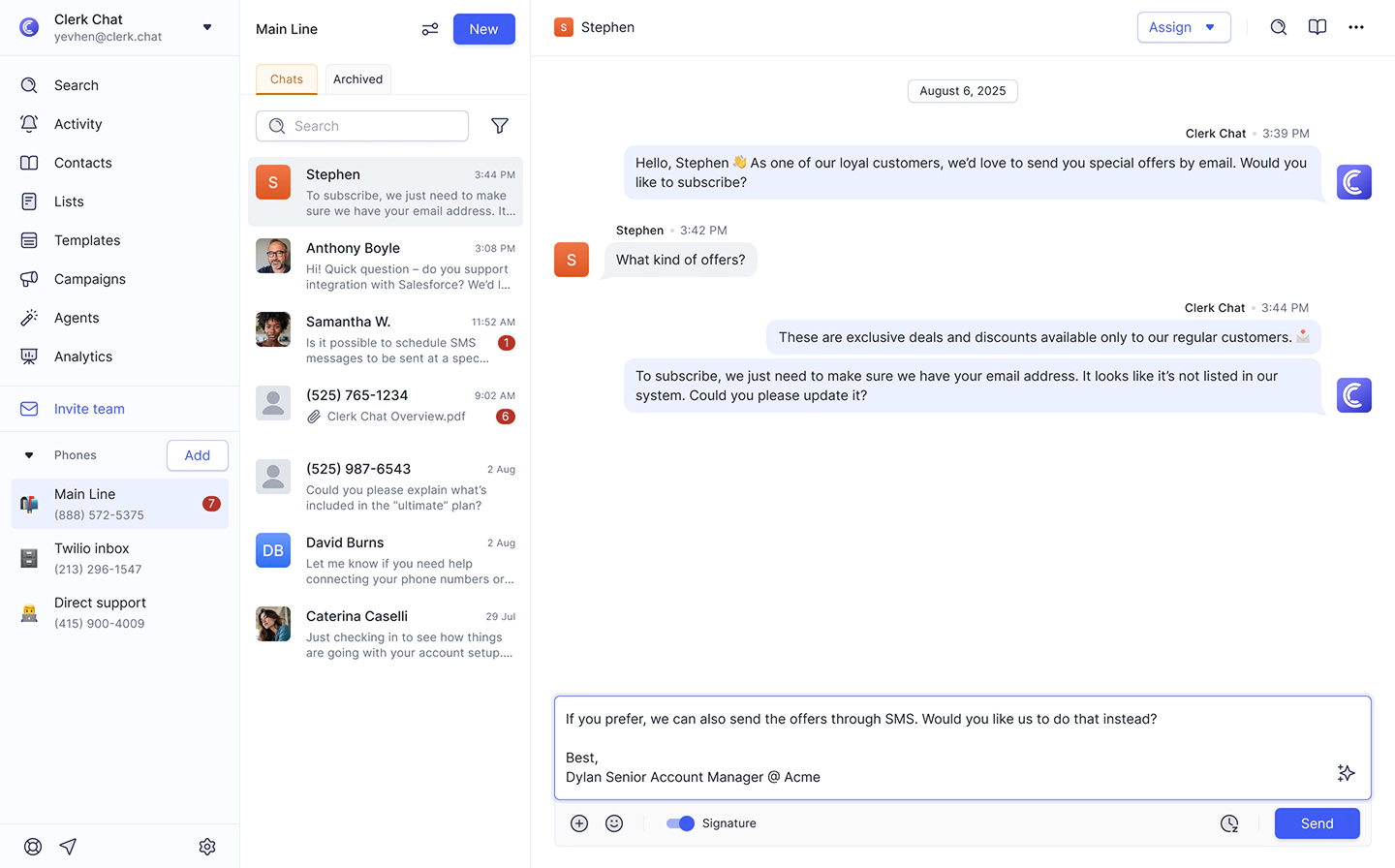Add attachment with the plus icon
This screenshot has height=868, width=1395.
click(x=579, y=823)
